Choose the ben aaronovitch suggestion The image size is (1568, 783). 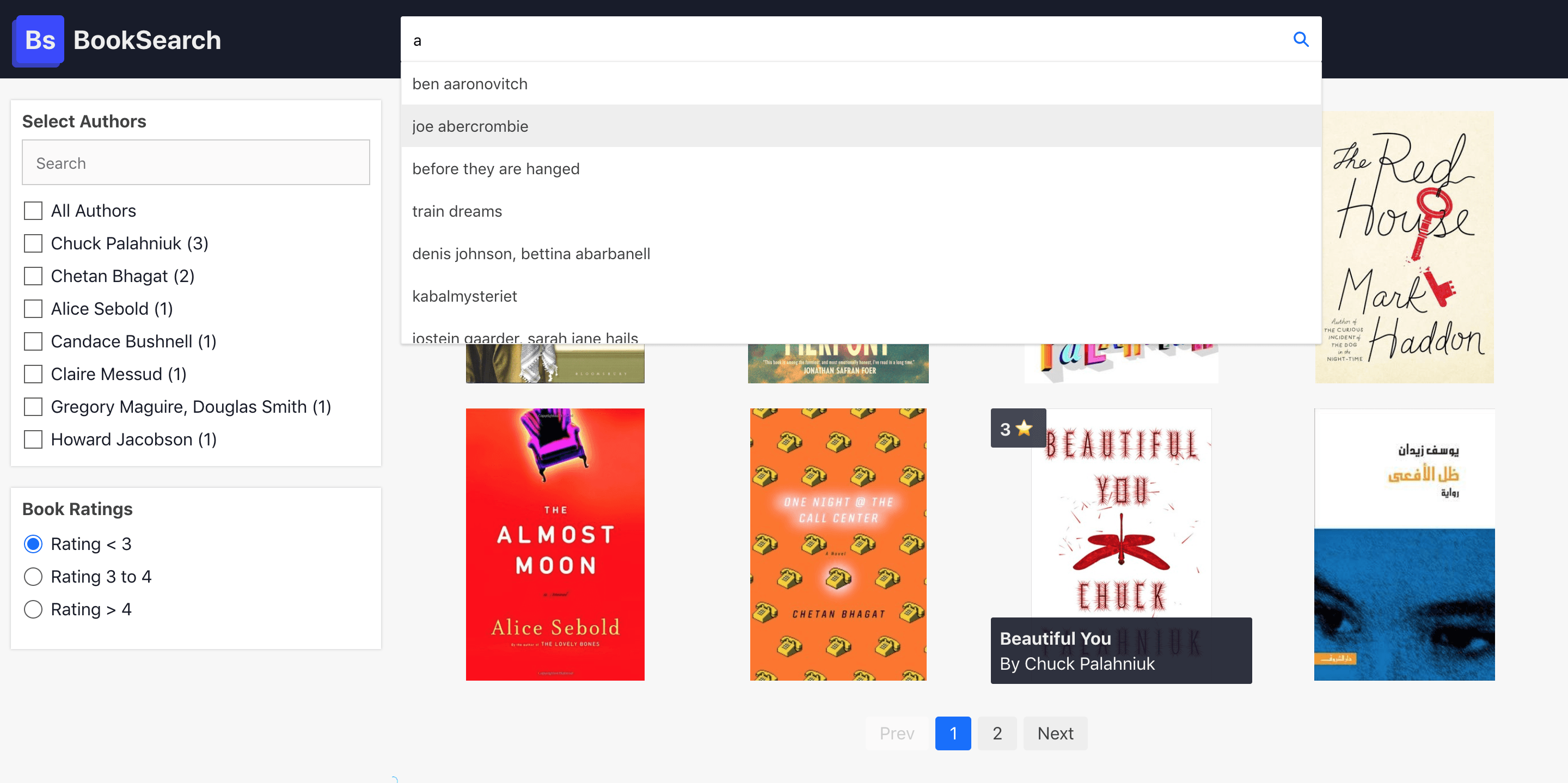tap(470, 83)
